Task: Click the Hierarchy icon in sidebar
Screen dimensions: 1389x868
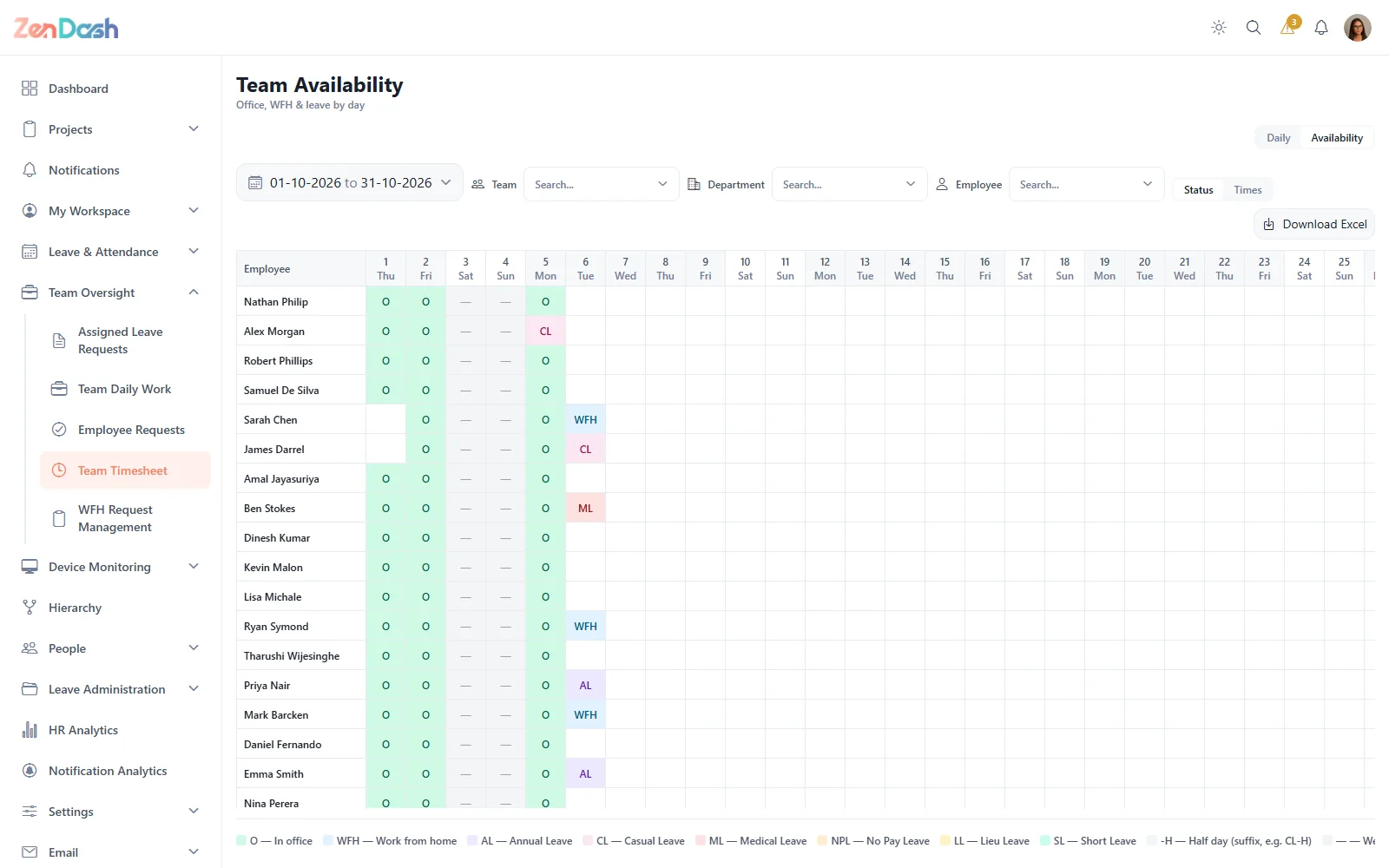Action: pyautogui.click(x=30, y=608)
